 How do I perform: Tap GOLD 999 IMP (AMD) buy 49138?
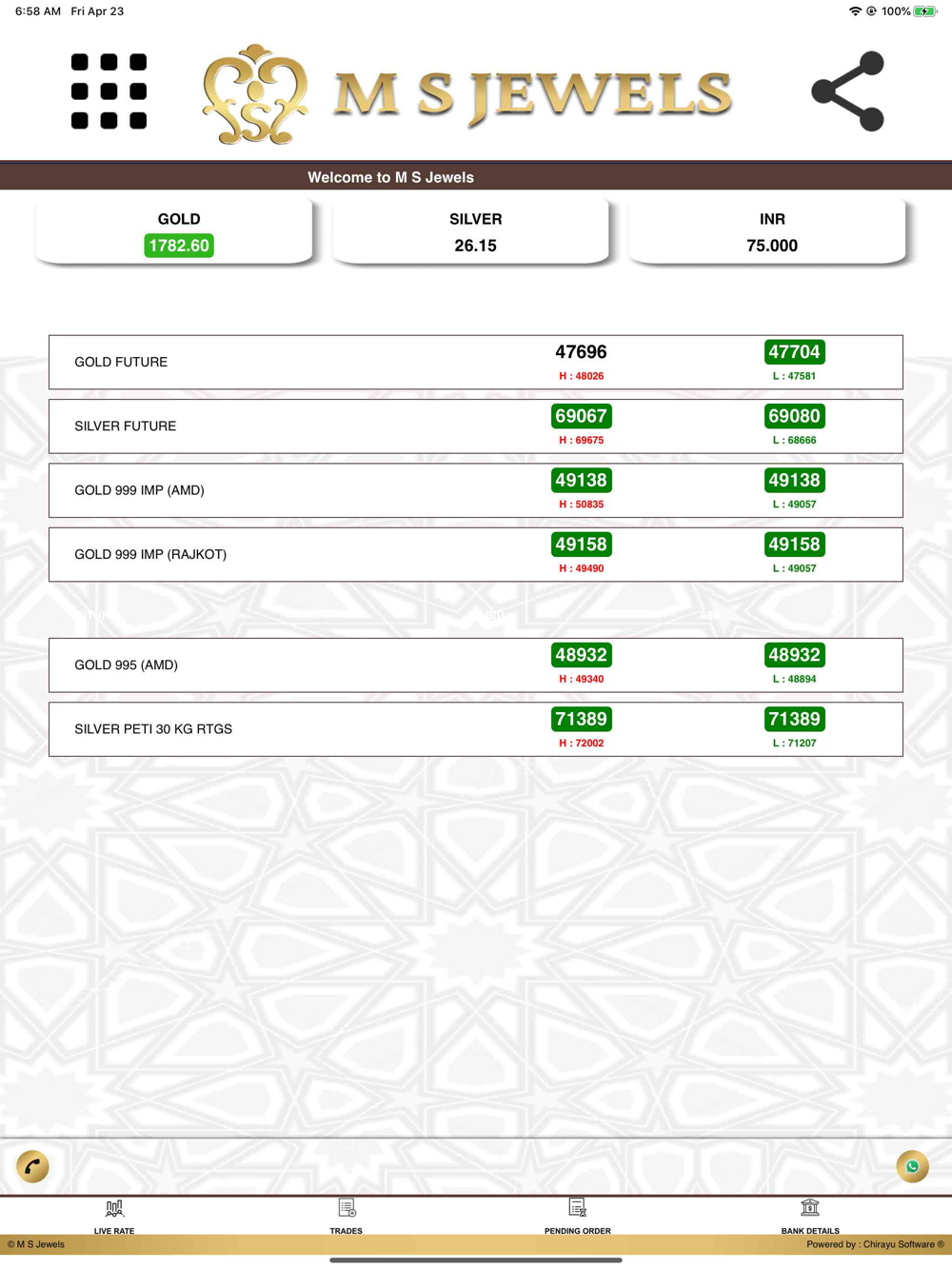(x=581, y=480)
